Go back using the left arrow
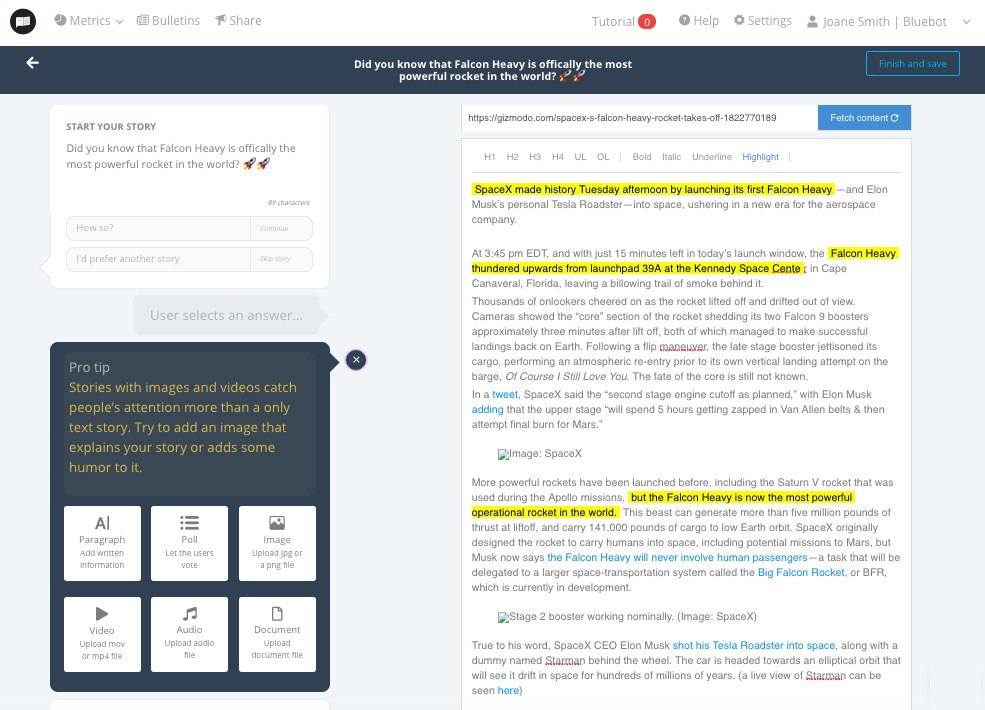This screenshot has height=710, width=985. pos(33,62)
